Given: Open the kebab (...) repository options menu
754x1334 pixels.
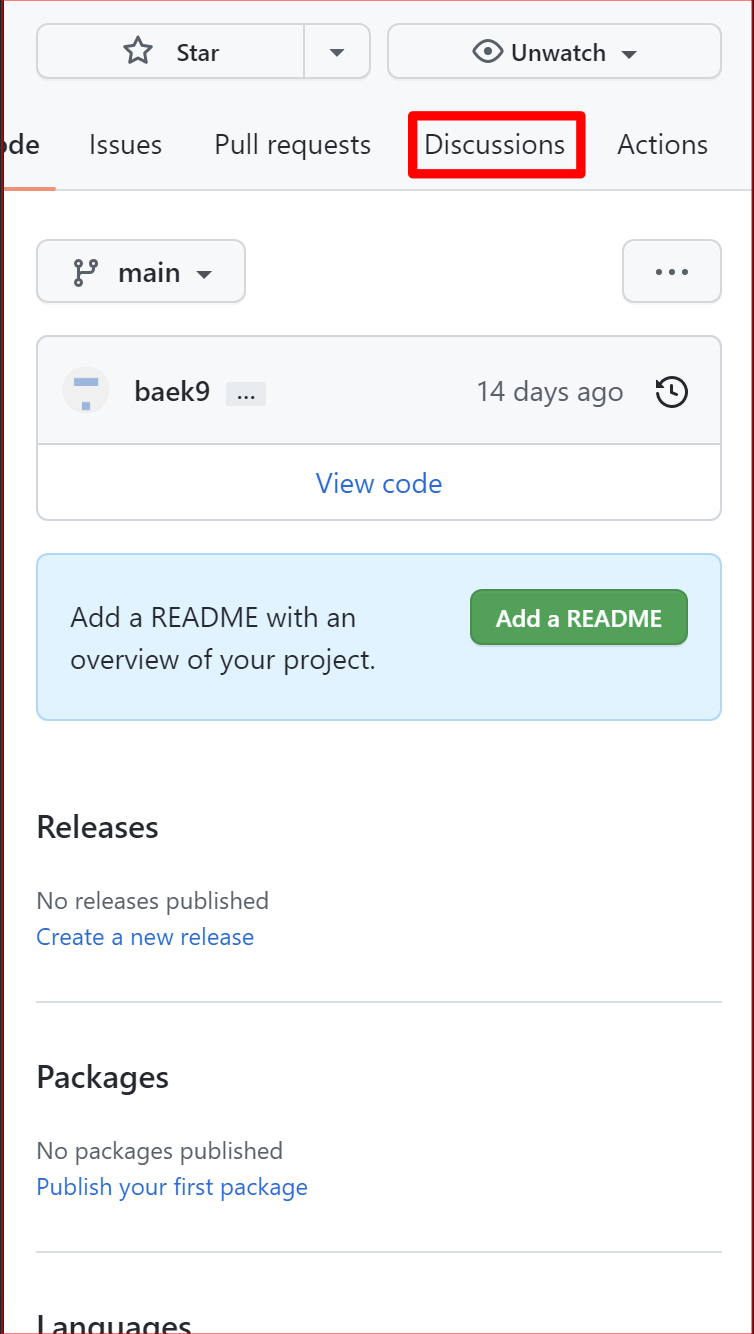Looking at the screenshot, I should click(671, 271).
